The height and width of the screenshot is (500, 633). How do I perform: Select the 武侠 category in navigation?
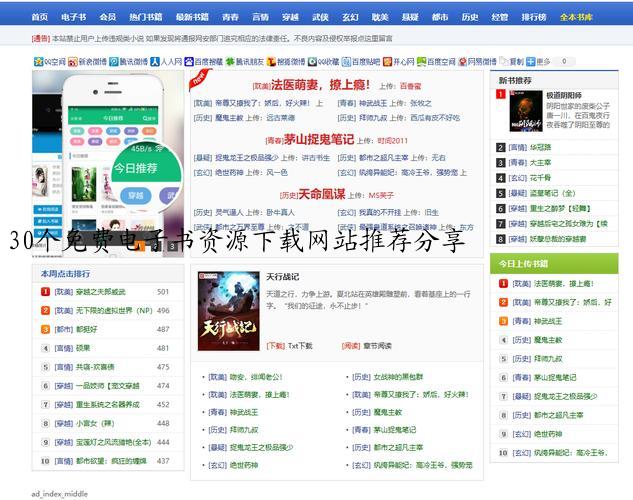(x=320, y=17)
